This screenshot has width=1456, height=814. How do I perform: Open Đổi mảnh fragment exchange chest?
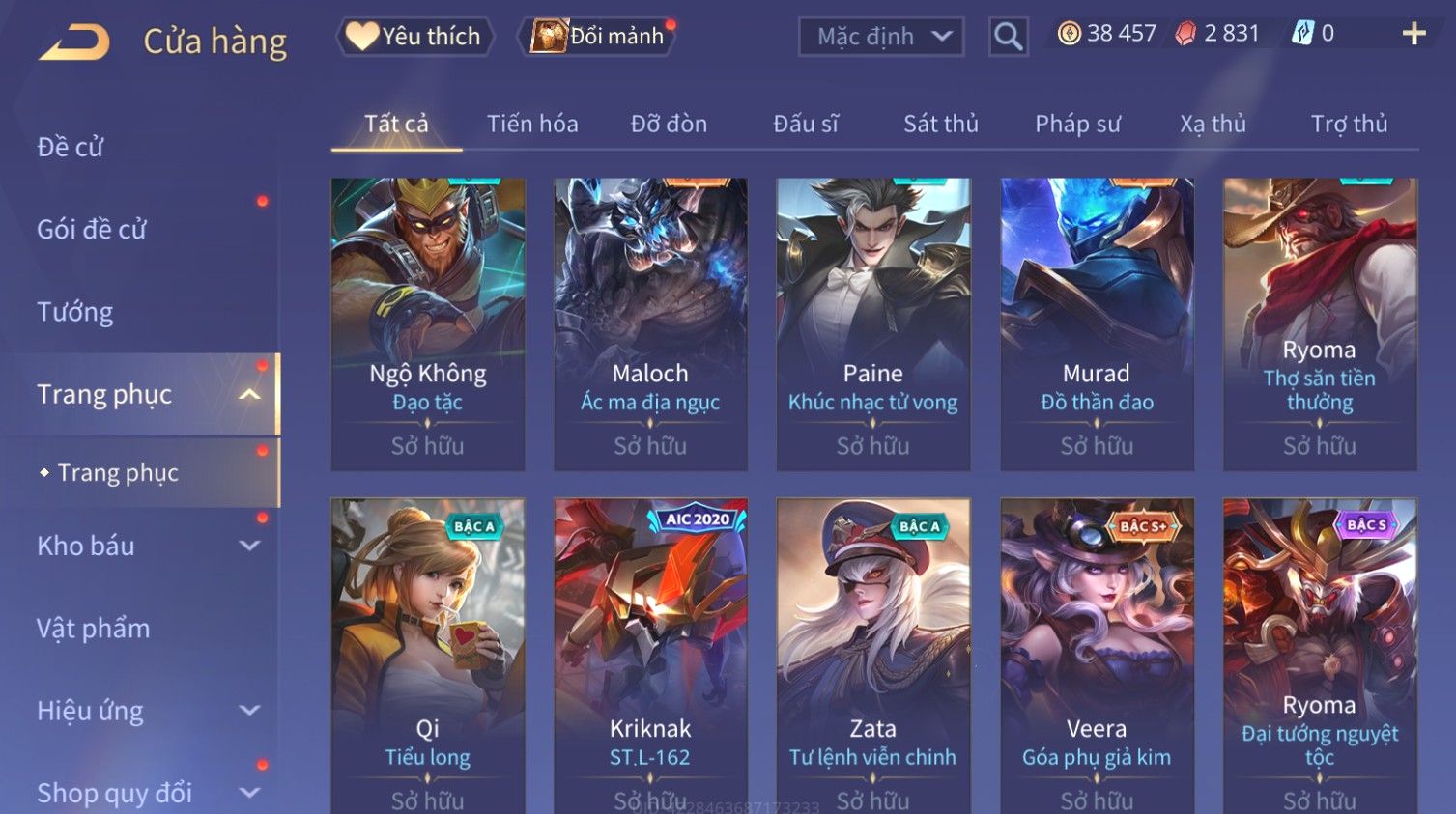(x=599, y=36)
